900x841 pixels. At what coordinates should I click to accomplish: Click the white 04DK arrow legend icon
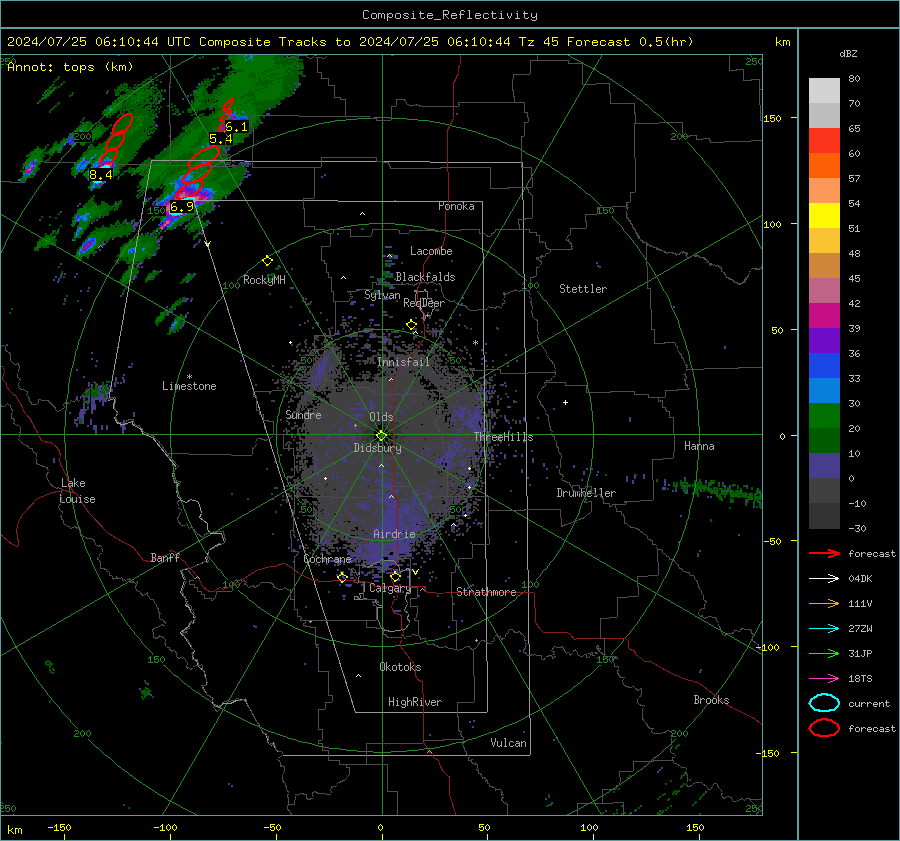click(824, 579)
